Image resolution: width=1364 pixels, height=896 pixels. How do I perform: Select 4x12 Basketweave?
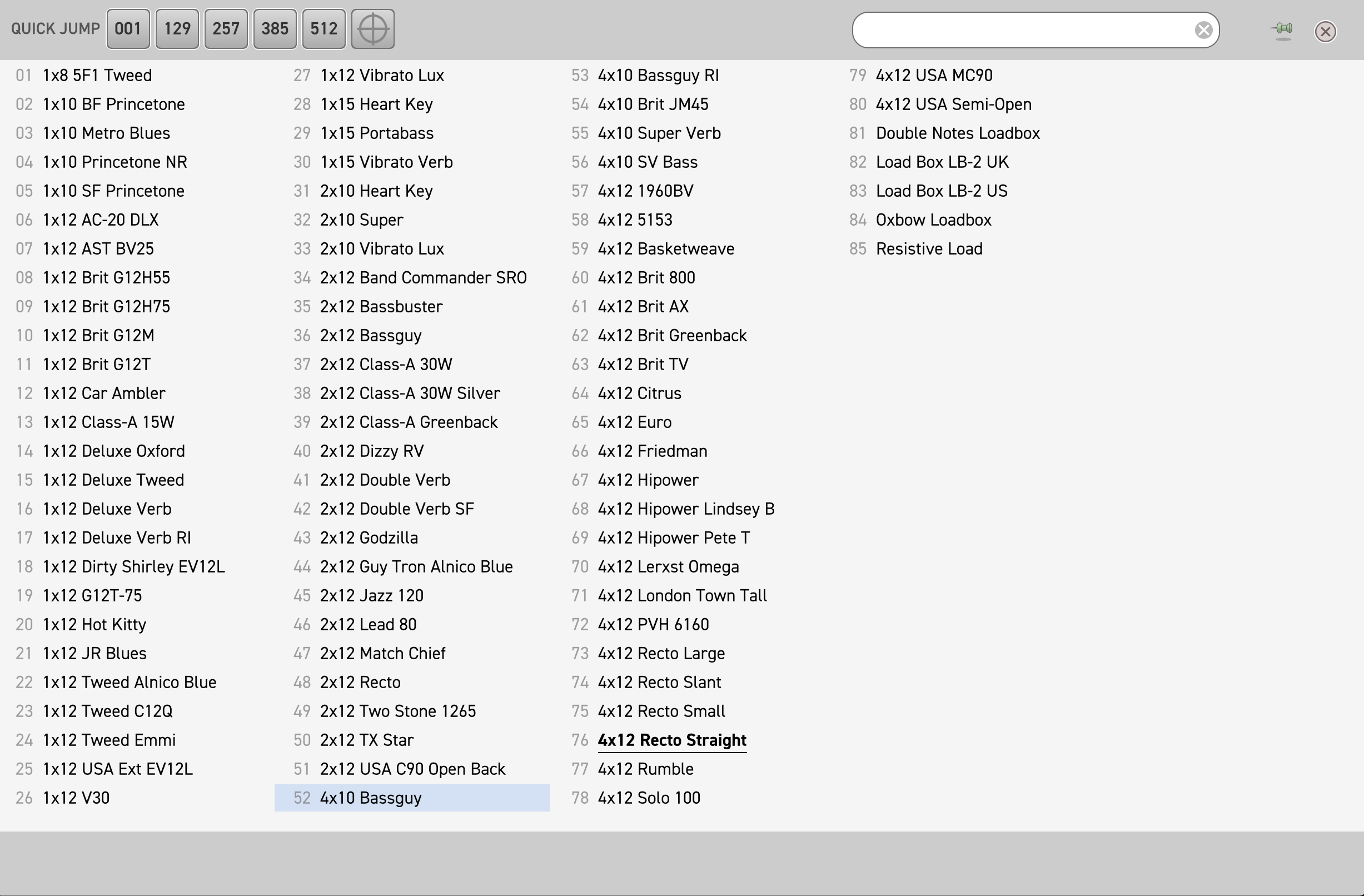[666, 249]
